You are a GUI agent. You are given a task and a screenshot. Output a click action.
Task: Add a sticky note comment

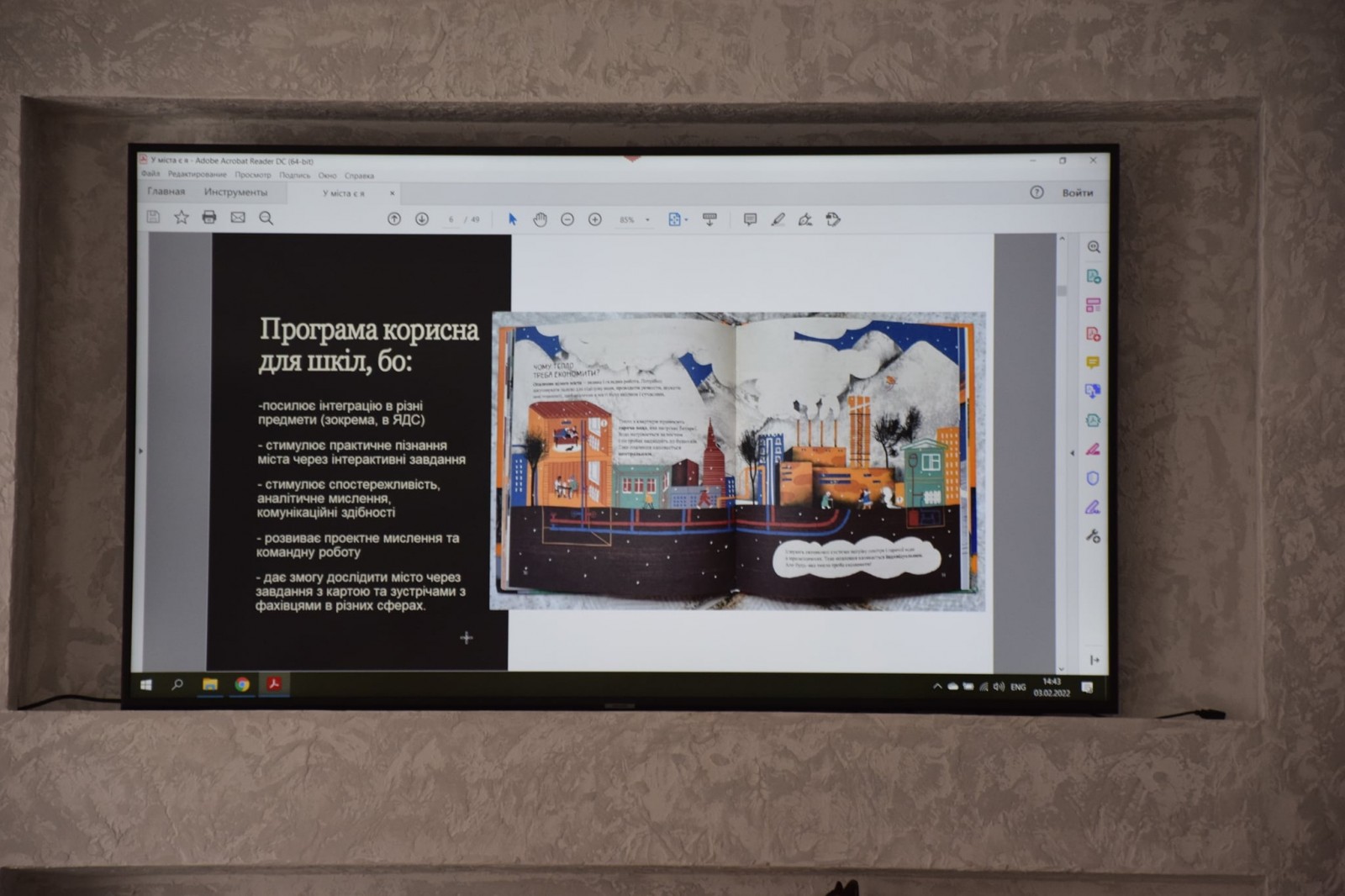coord(750,219)
